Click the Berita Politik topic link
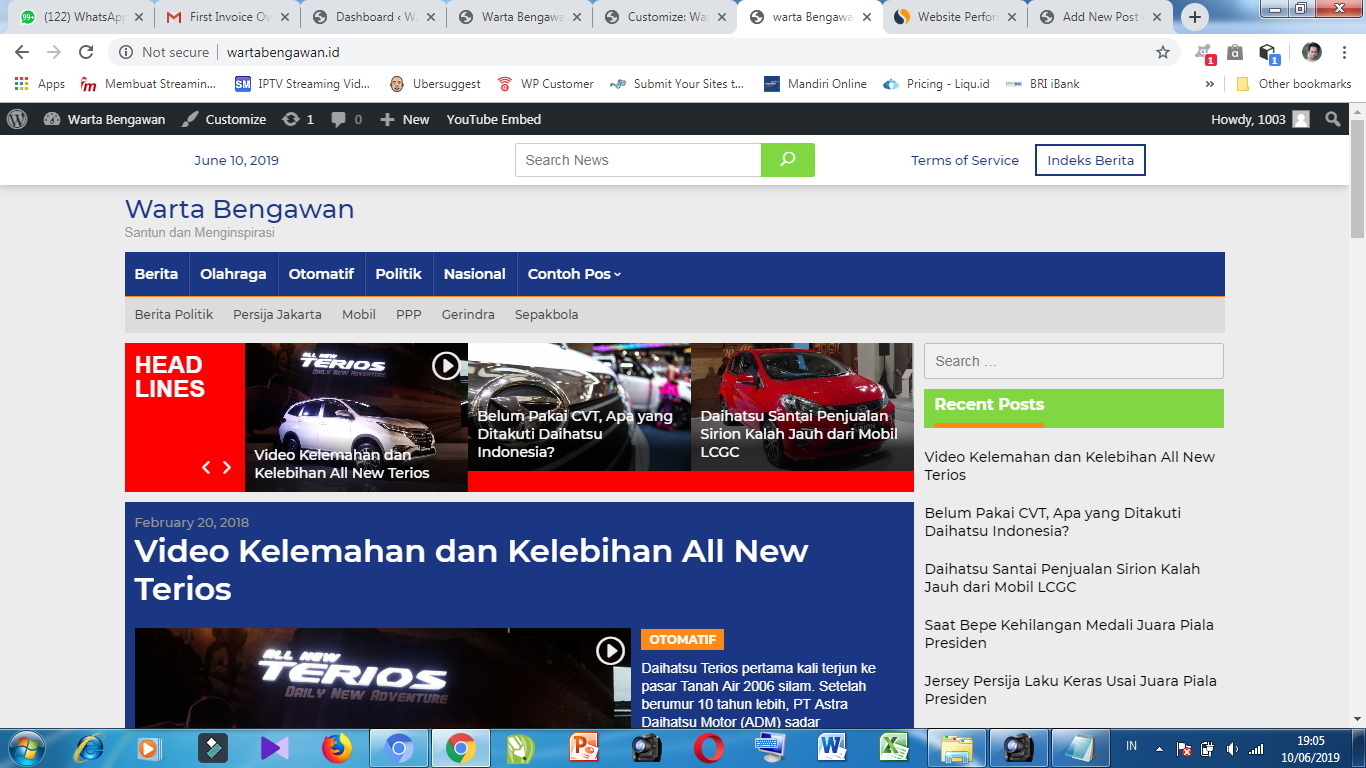 click(174, 314)
